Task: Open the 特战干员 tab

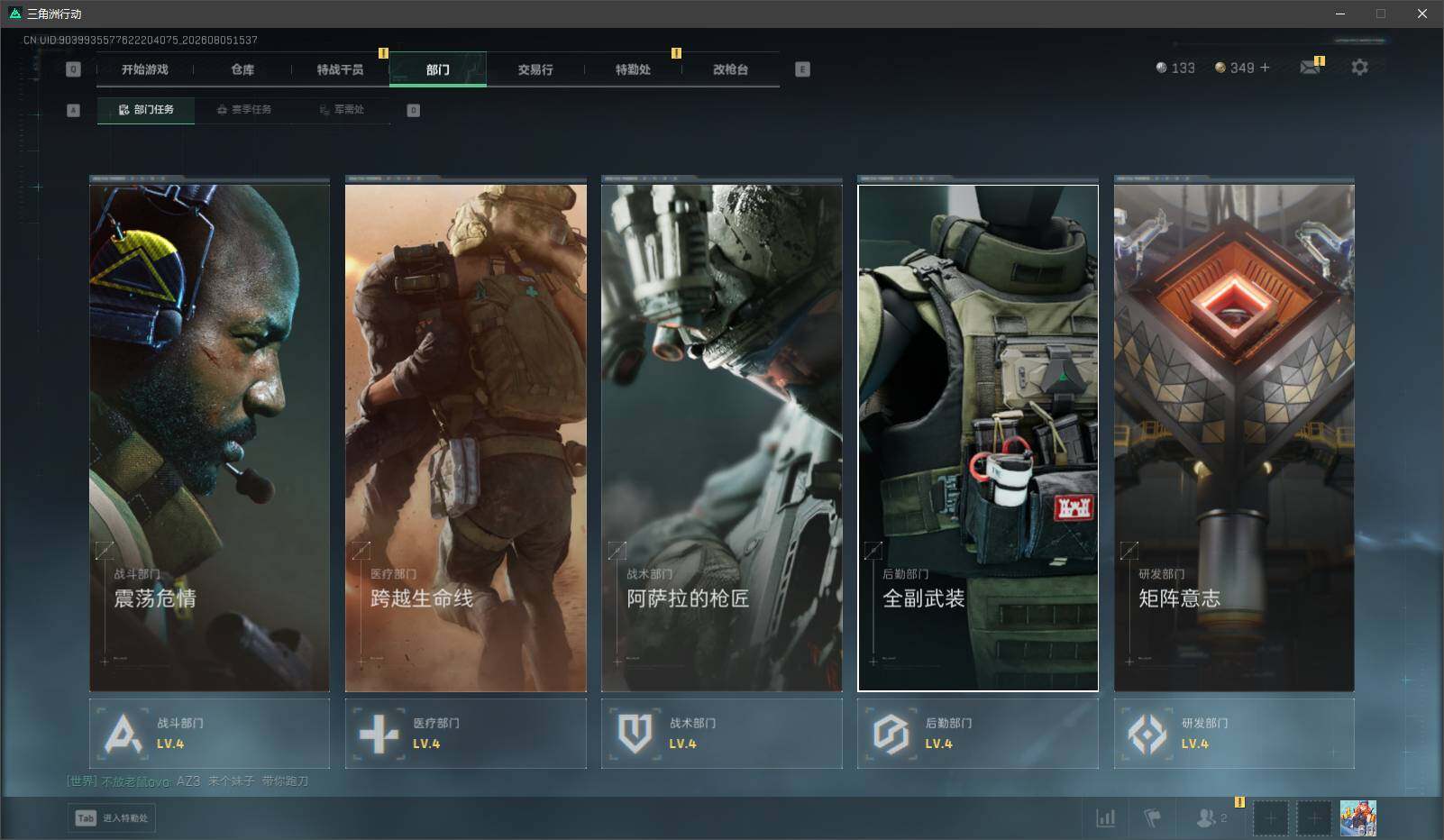Action: 340,69
